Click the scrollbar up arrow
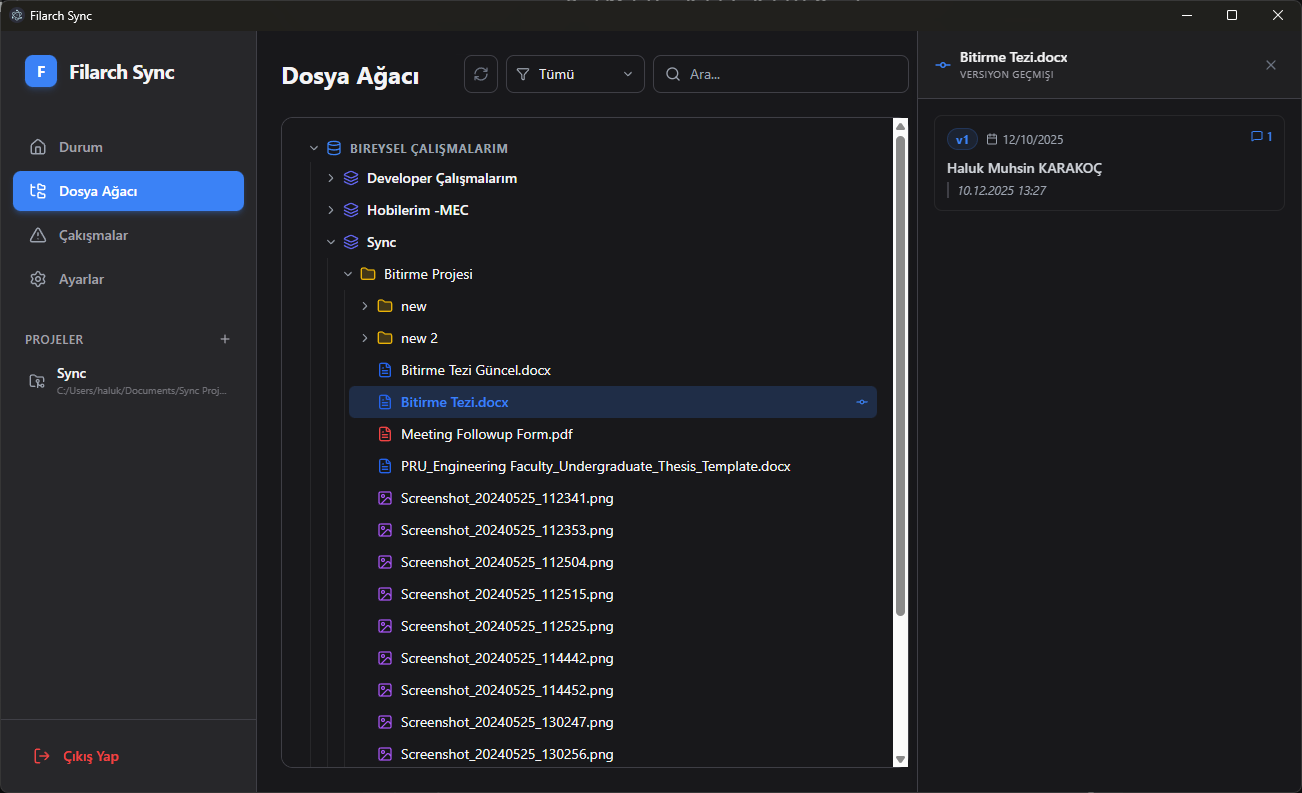 tap(900, 126)
